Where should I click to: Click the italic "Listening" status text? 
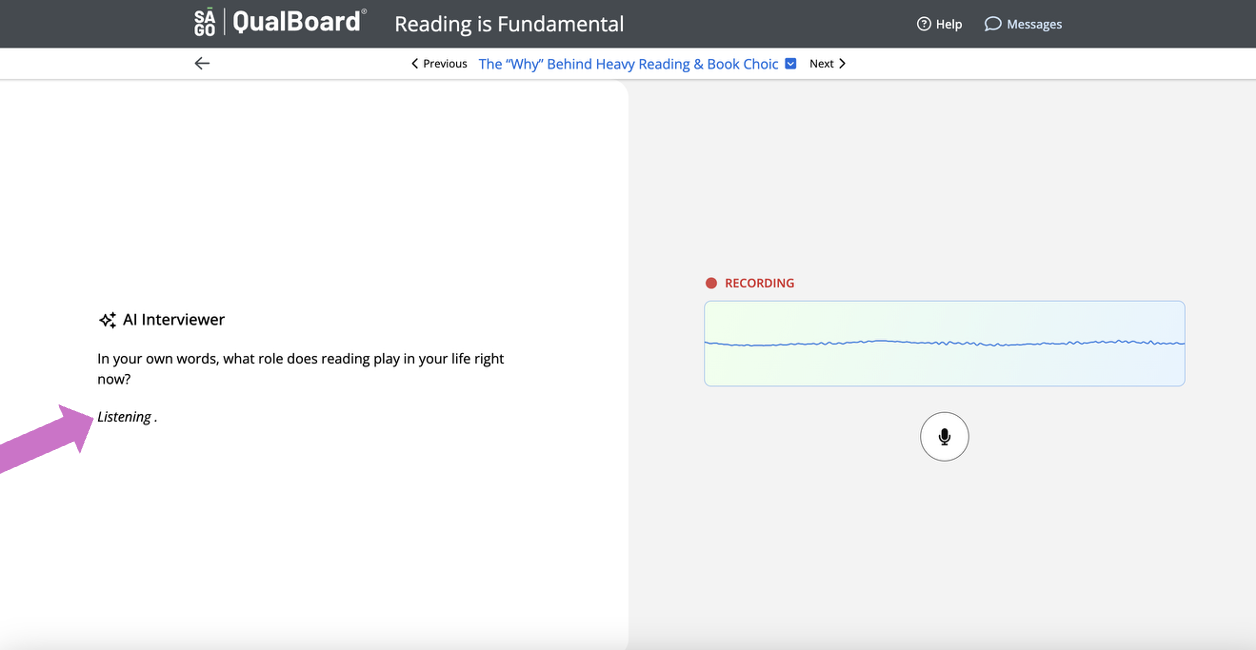pyautogui.click(x=123, y=416)
